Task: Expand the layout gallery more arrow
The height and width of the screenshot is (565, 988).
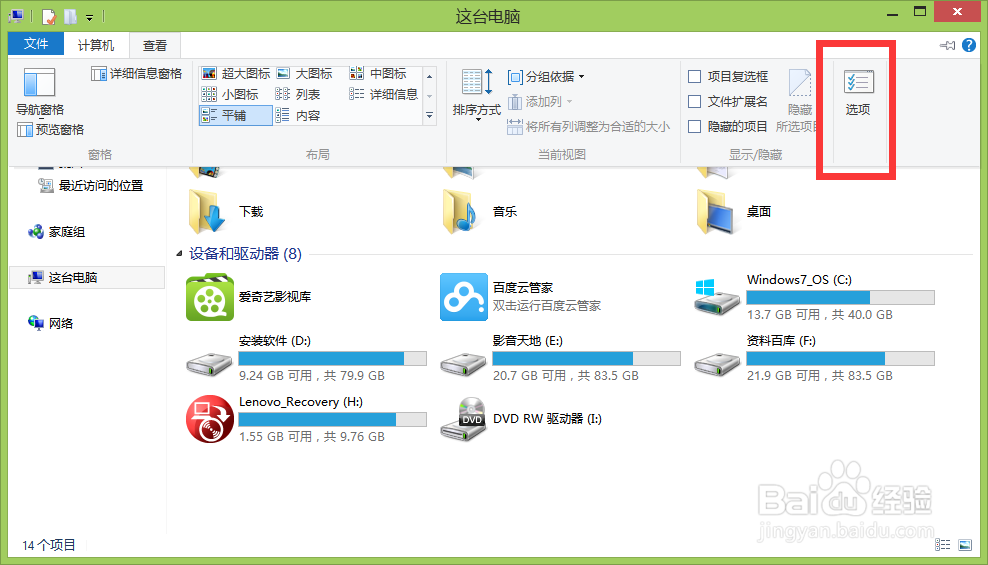Action: click(x=430, y=115)
